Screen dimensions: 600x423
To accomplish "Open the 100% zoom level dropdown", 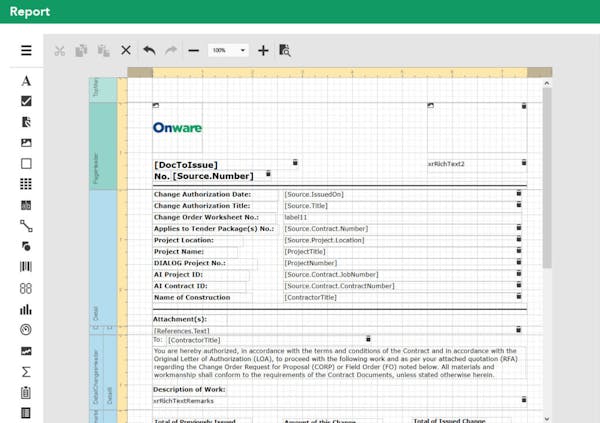I will click(x=228, y=50).
